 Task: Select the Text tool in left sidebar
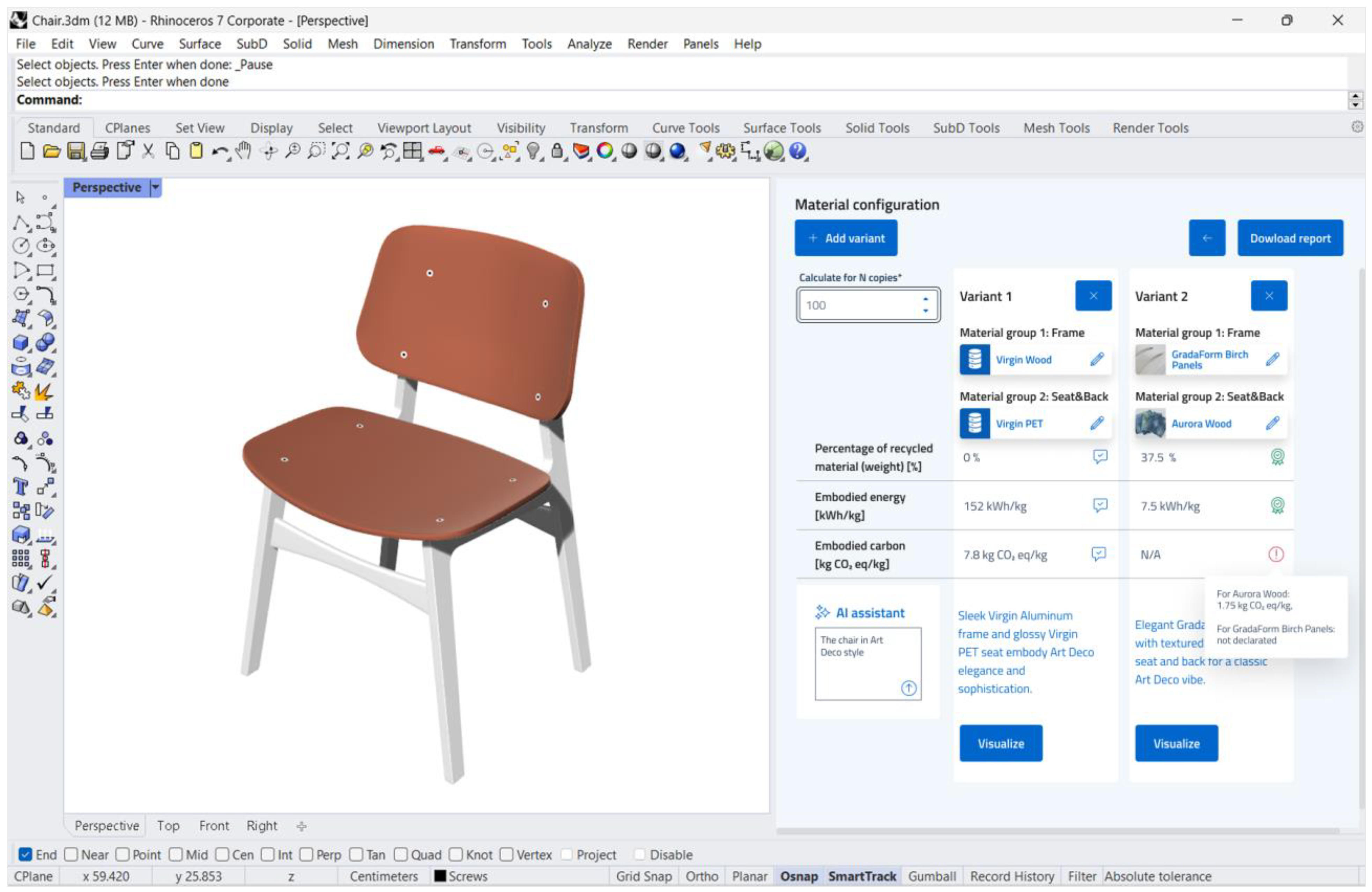[x=21, y=487]
